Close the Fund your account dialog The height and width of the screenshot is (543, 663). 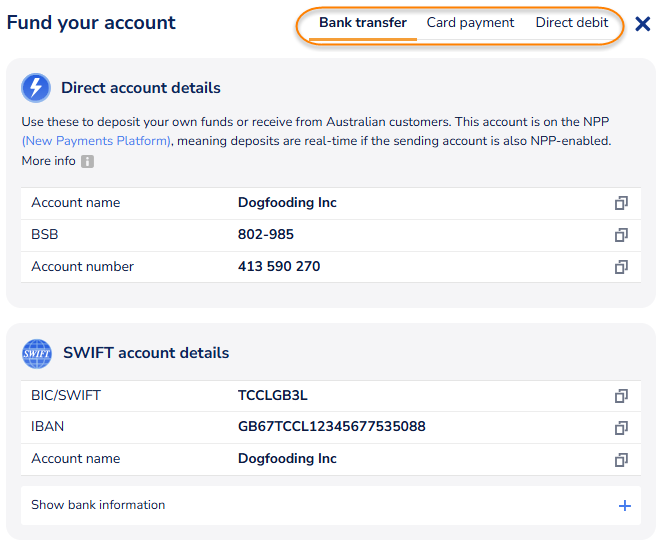[x=643, y=22]
